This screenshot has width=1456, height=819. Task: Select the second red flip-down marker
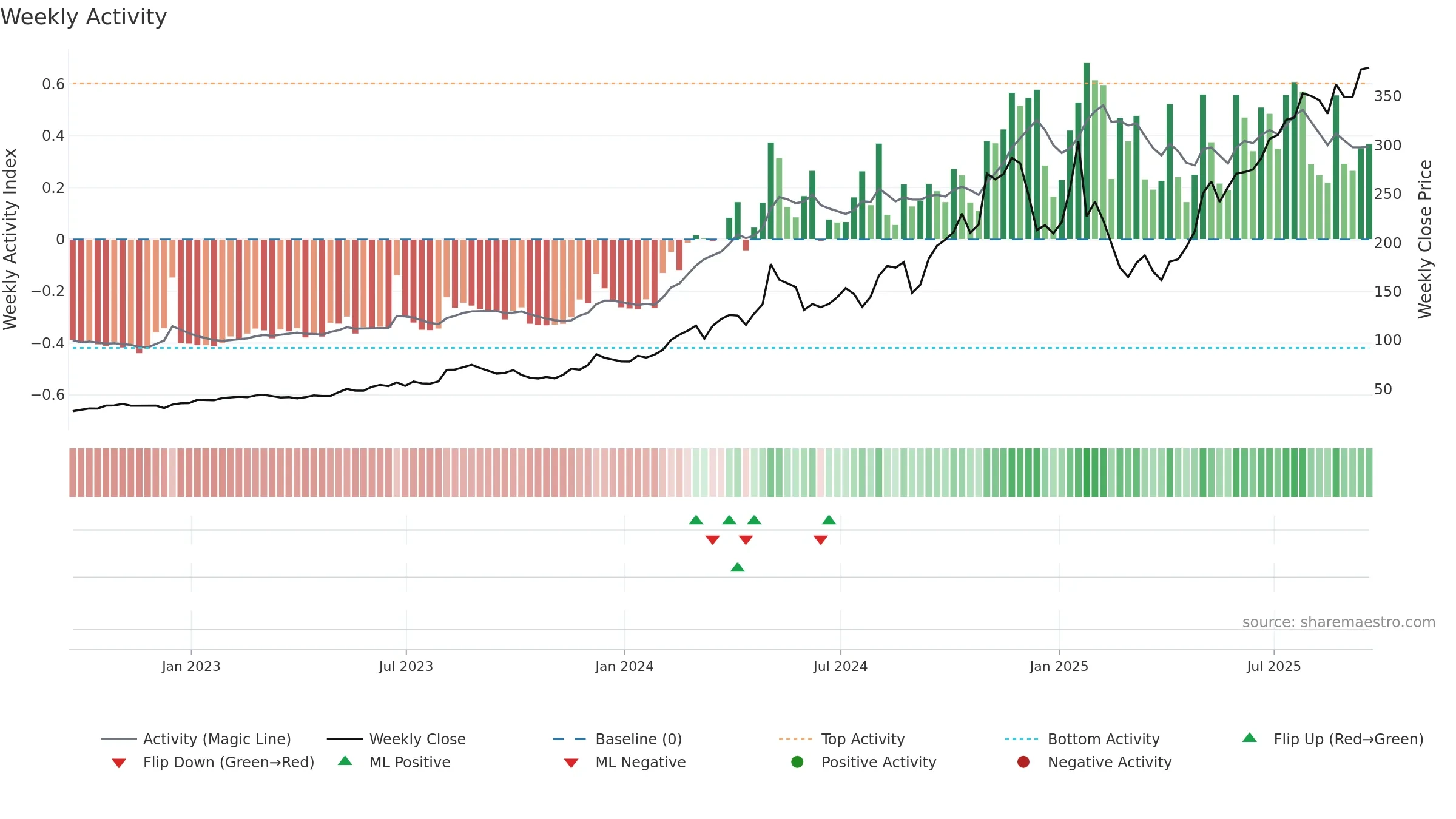pyautogui.click(x=746, y=540)
